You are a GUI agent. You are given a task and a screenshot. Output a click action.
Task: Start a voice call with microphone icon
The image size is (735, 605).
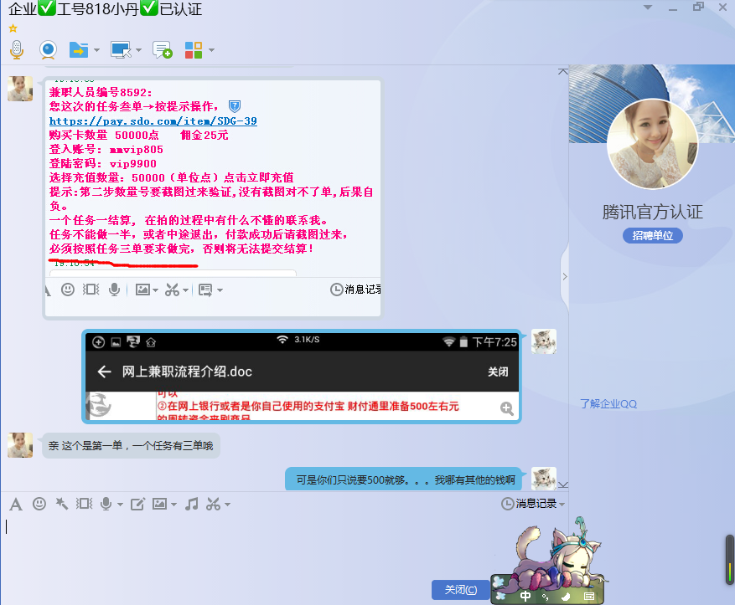coord(17,50)
